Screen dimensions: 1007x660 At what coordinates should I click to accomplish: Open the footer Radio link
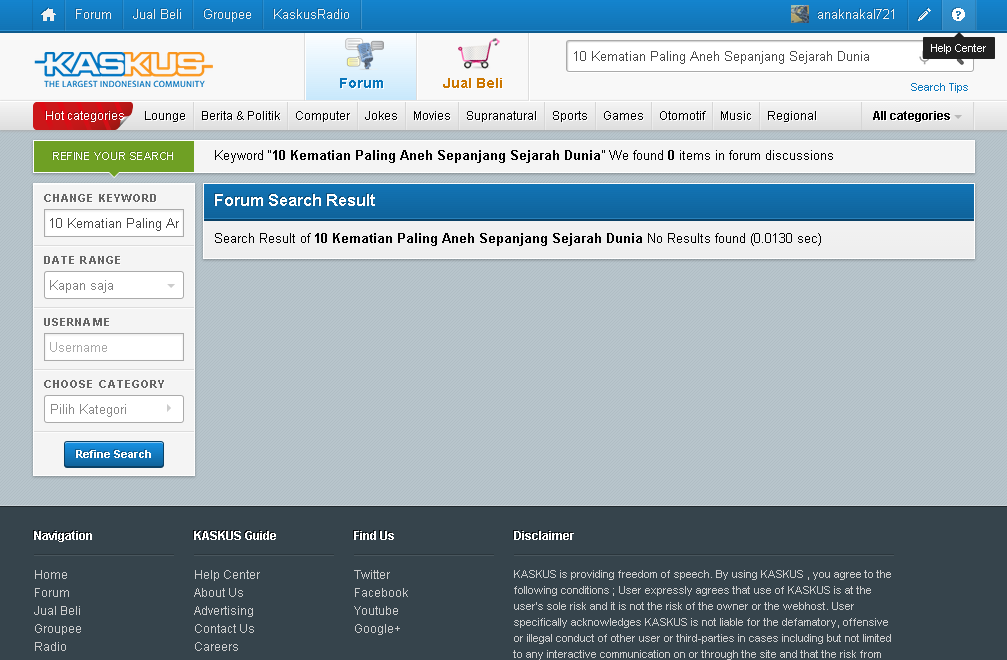click(x=50, y=647)
